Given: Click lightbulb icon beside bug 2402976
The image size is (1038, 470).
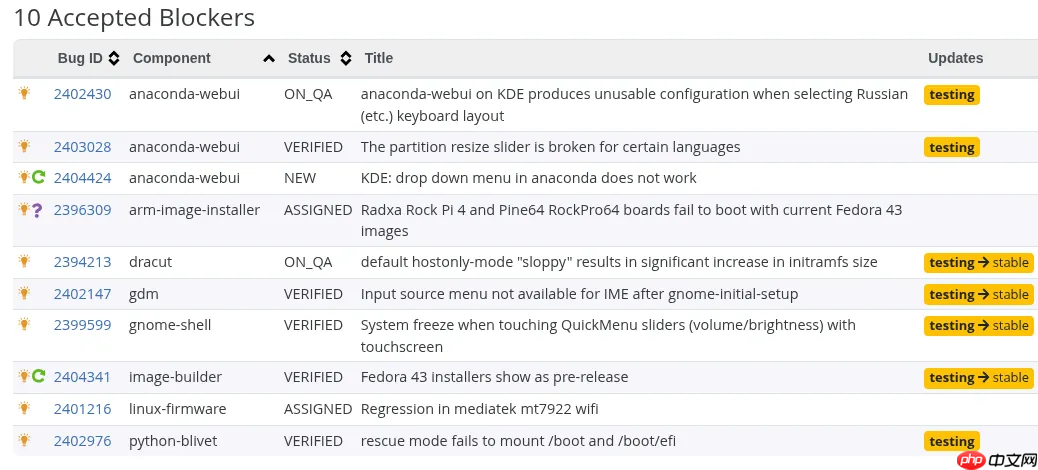Looking at the screenshot, I should click(x=24, y=440).
